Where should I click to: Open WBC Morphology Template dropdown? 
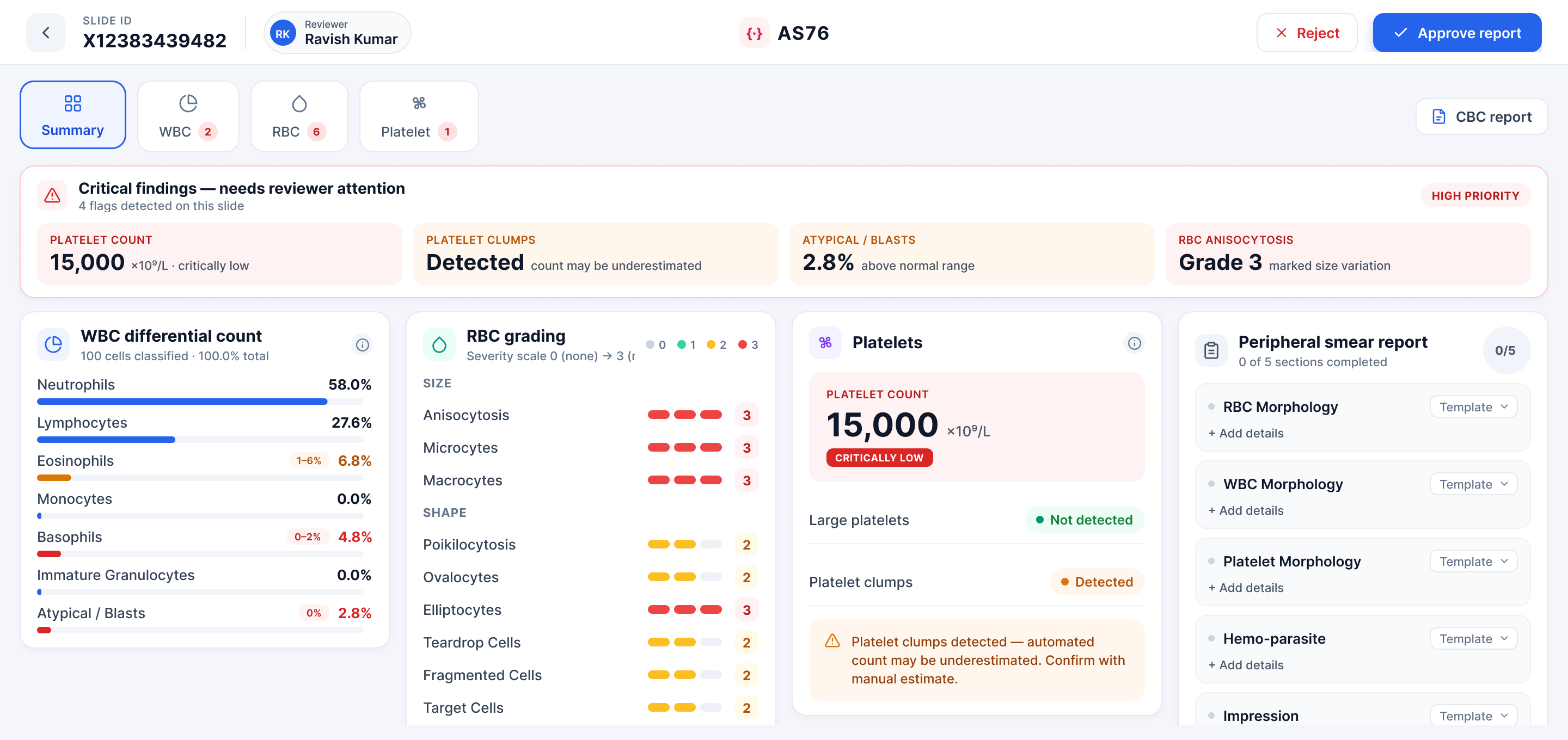coord(1473,484)
